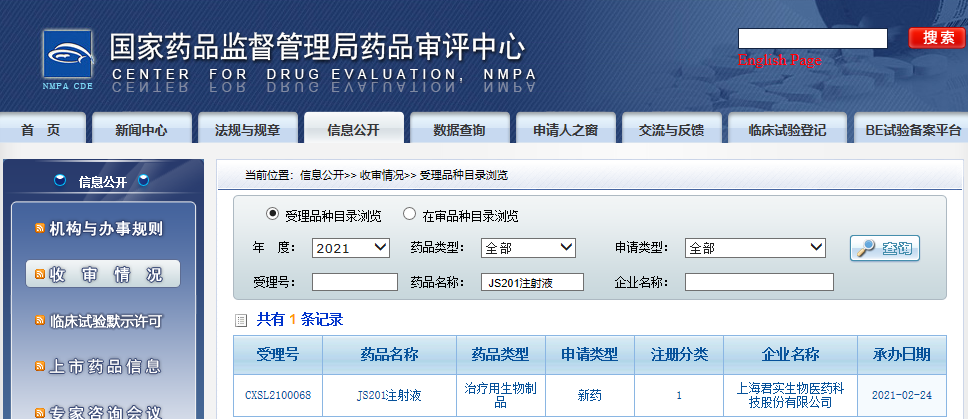Open the 数据查询 navigation tab

(x=459, y=130)
